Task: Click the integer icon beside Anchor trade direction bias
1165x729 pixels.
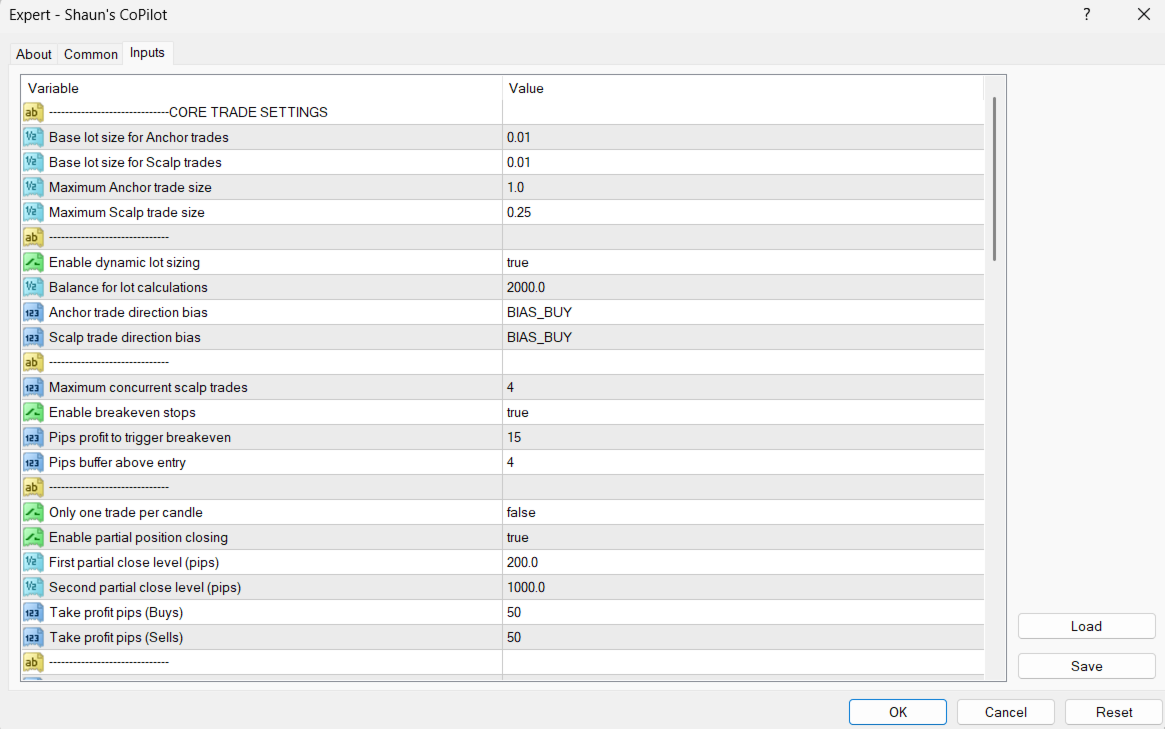Action: pos(33,312)
